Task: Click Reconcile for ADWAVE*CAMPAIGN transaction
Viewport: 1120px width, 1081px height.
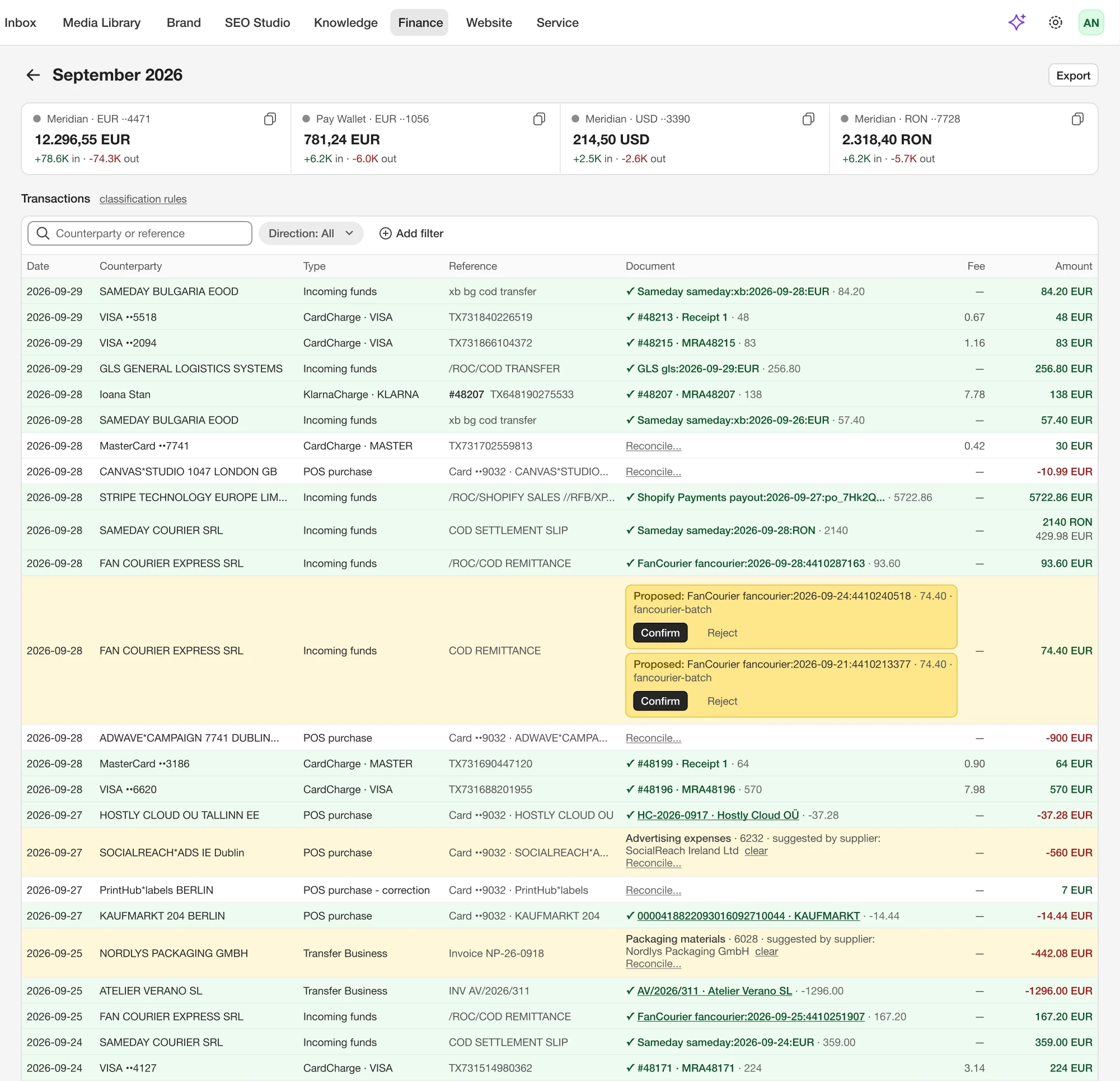Action: pyautogui.click(x=653, y=737)
